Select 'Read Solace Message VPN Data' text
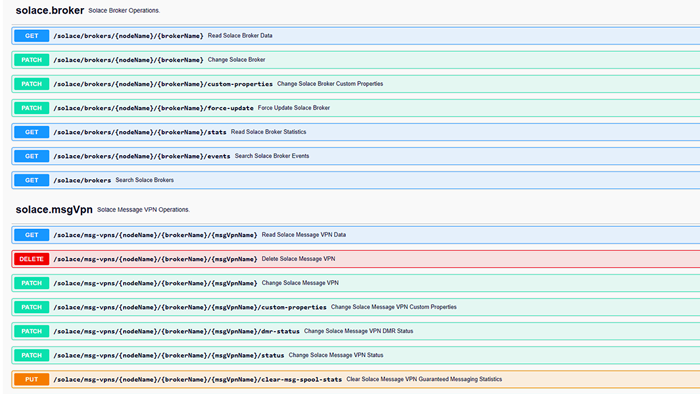 [304, 235]
